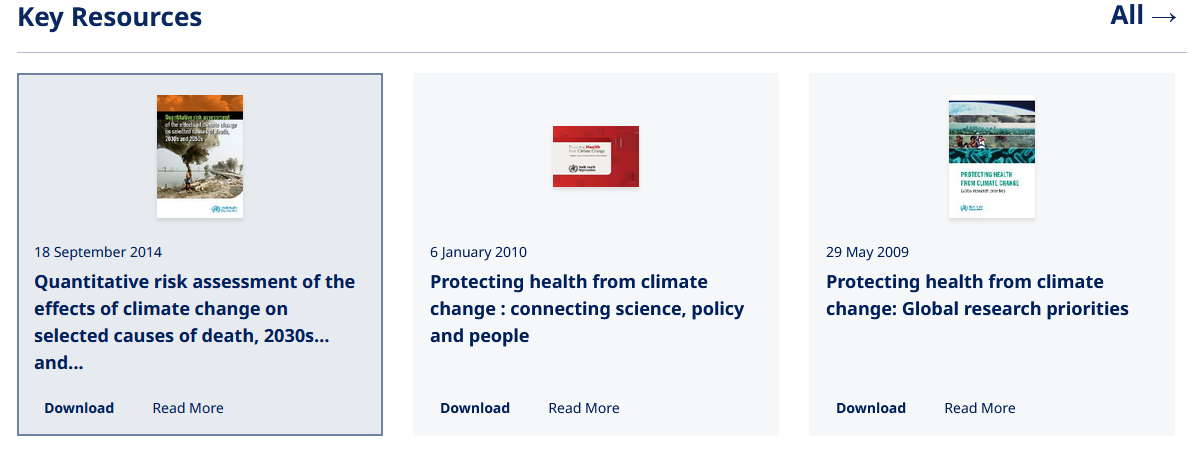Download the 29 May 2009 publication
1194x456 pixels.
[x=871, y=408]
